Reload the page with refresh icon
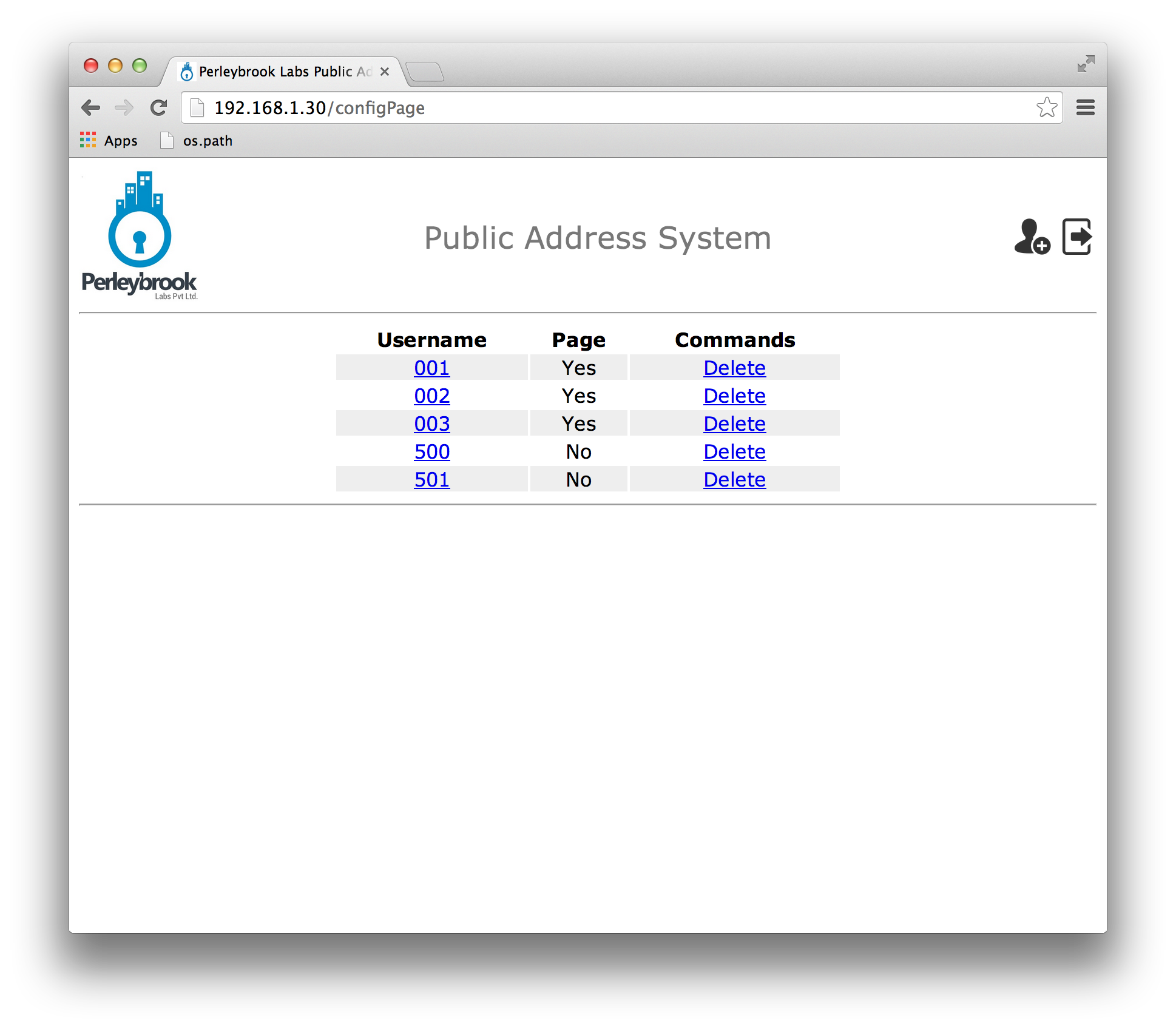This screenshot has height=1029, width=1176. [x=158, y=108]
